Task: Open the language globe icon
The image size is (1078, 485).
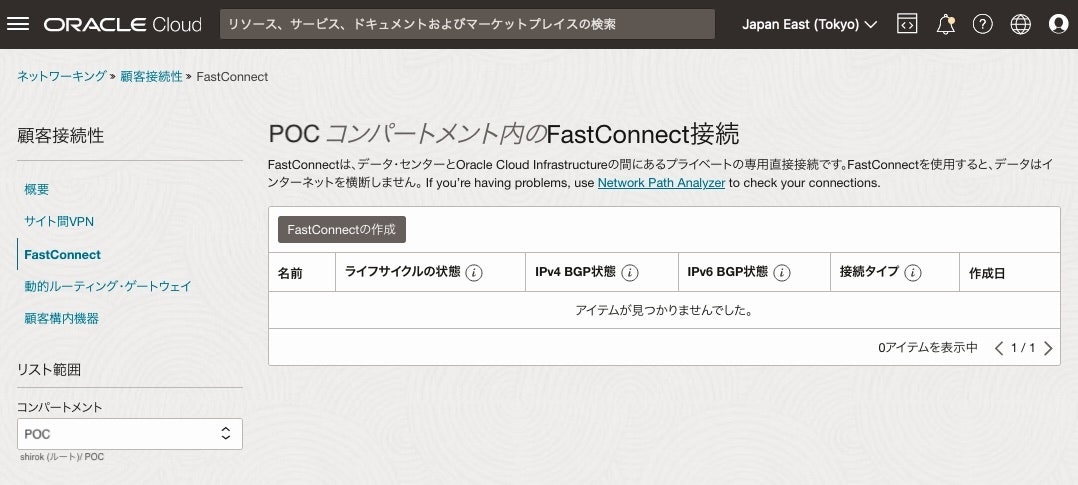Action: pyautogui.click(x=1020, y=24)
